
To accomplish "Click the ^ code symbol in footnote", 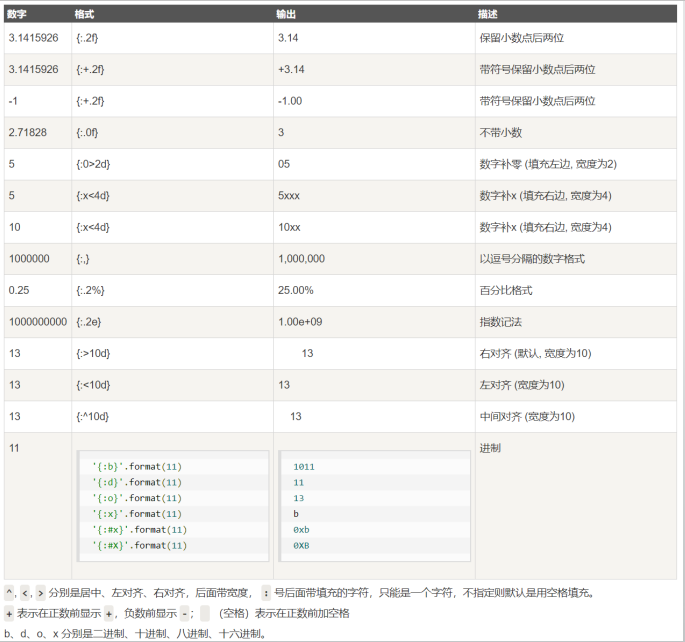I will click(9, 593).
